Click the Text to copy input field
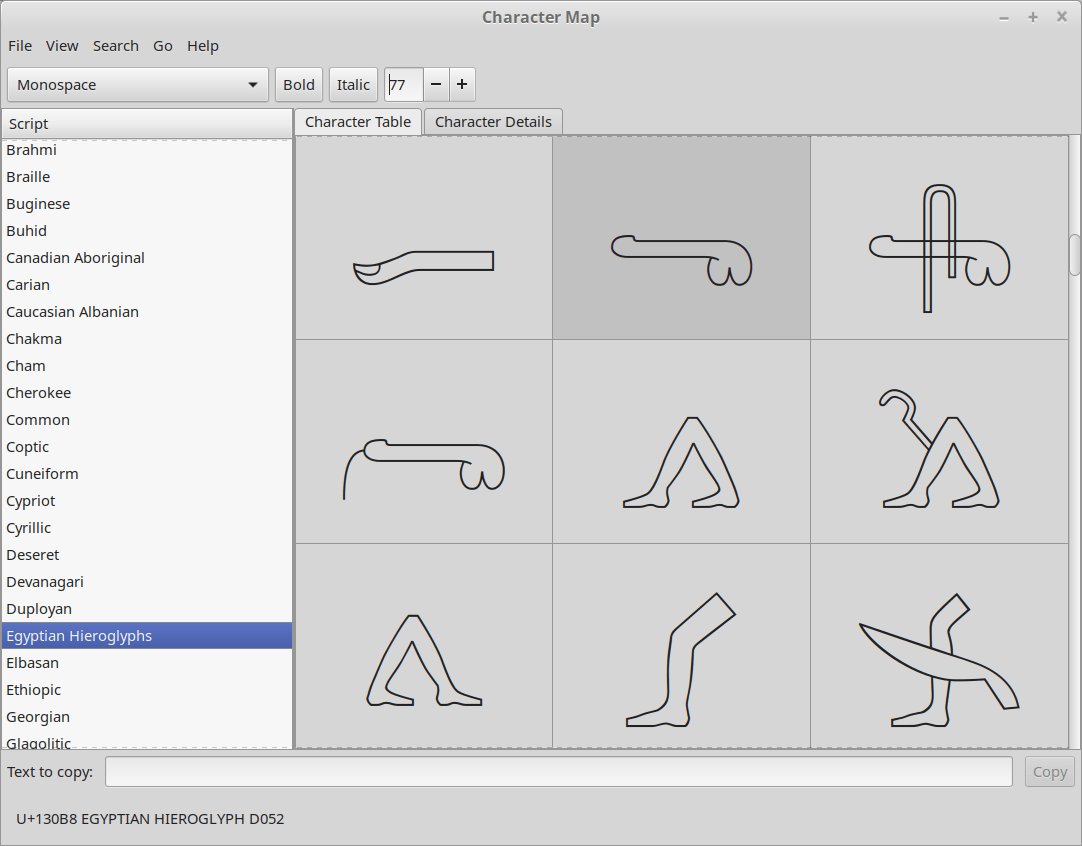This screenshot has height=846, width=1082. tap(558, 772)
